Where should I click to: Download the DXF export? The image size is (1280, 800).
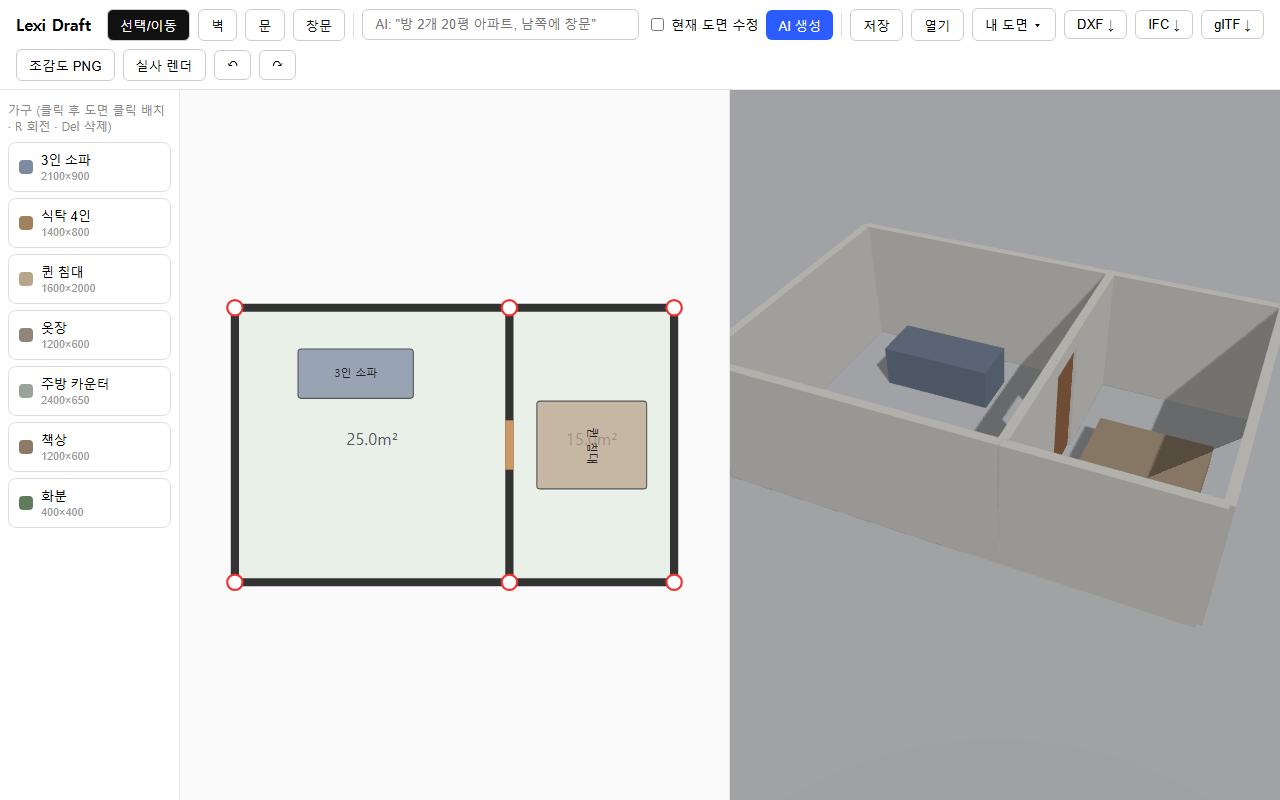click(1095, 25)
